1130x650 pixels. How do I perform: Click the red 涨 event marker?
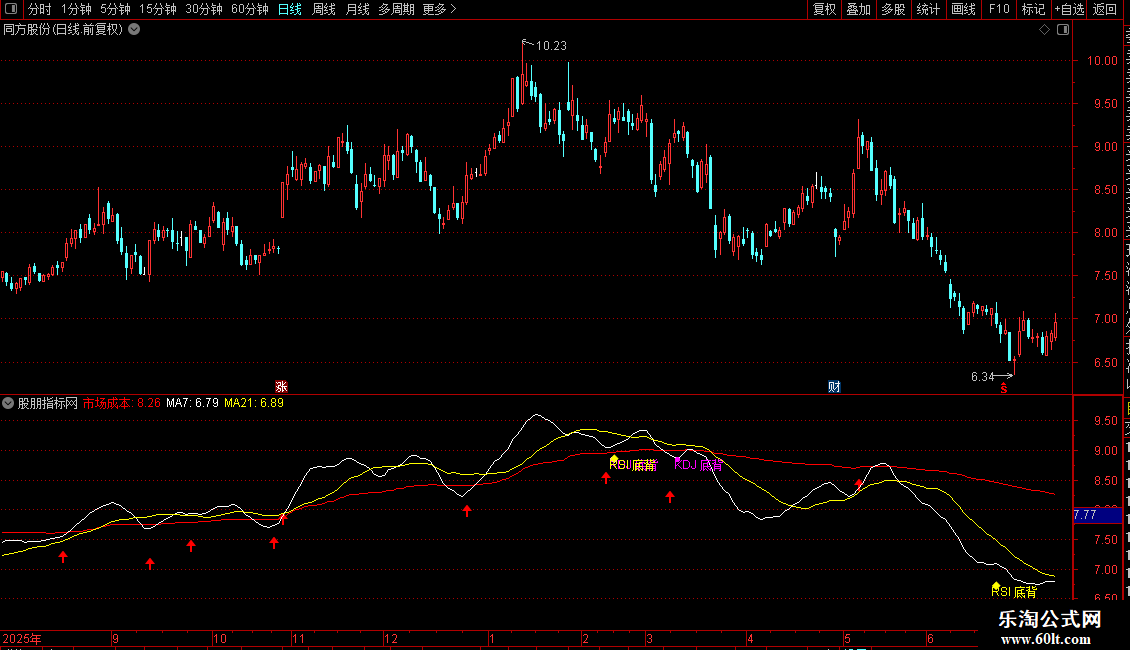point(281,387)
